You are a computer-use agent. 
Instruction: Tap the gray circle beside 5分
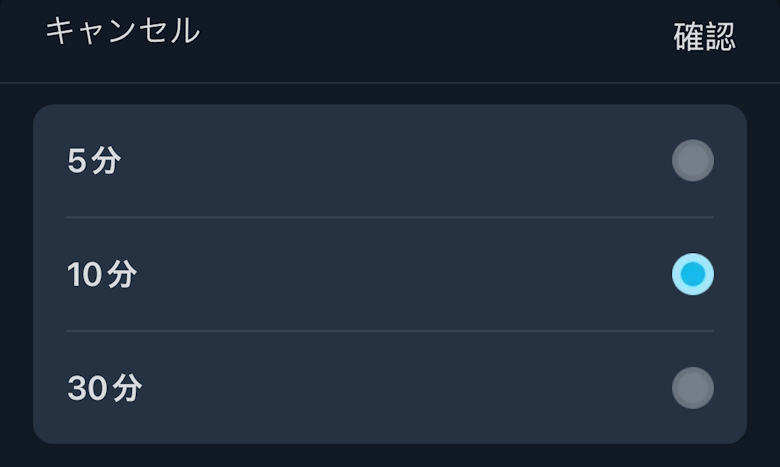click(692, 160)
